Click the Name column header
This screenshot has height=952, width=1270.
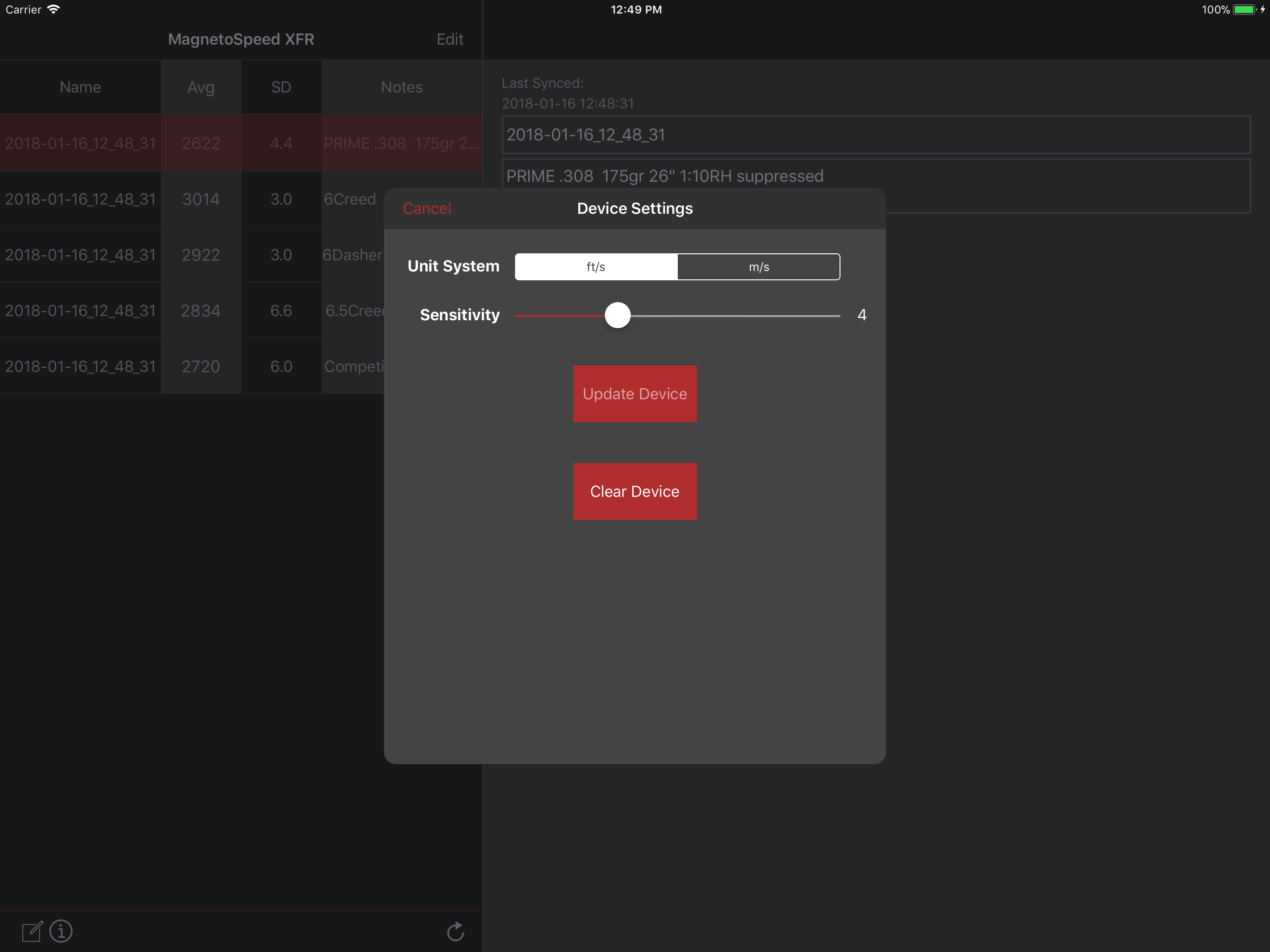tap(80, 87)
